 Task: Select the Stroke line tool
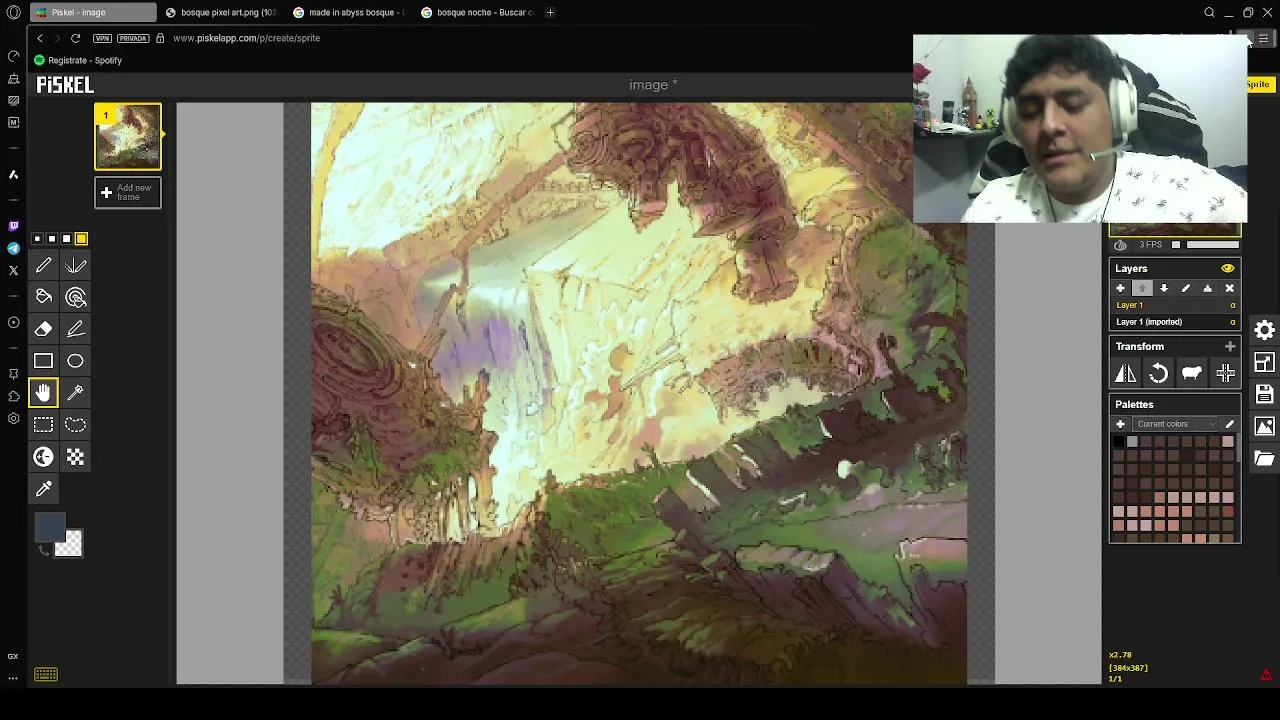click(x=75, y=329)
